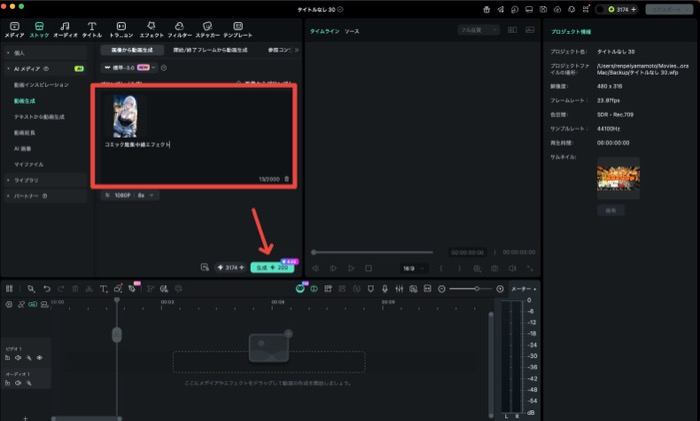Click the send/share icon in the title bar
Screen dimensions: 700x421
(500, 9)
